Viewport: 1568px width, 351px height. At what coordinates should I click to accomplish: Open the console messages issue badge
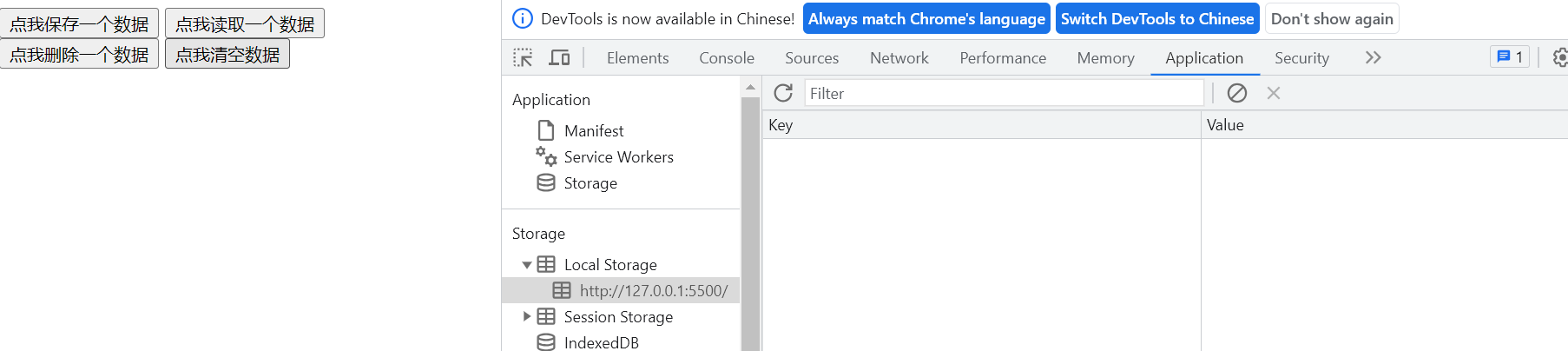pos(1510,57)
